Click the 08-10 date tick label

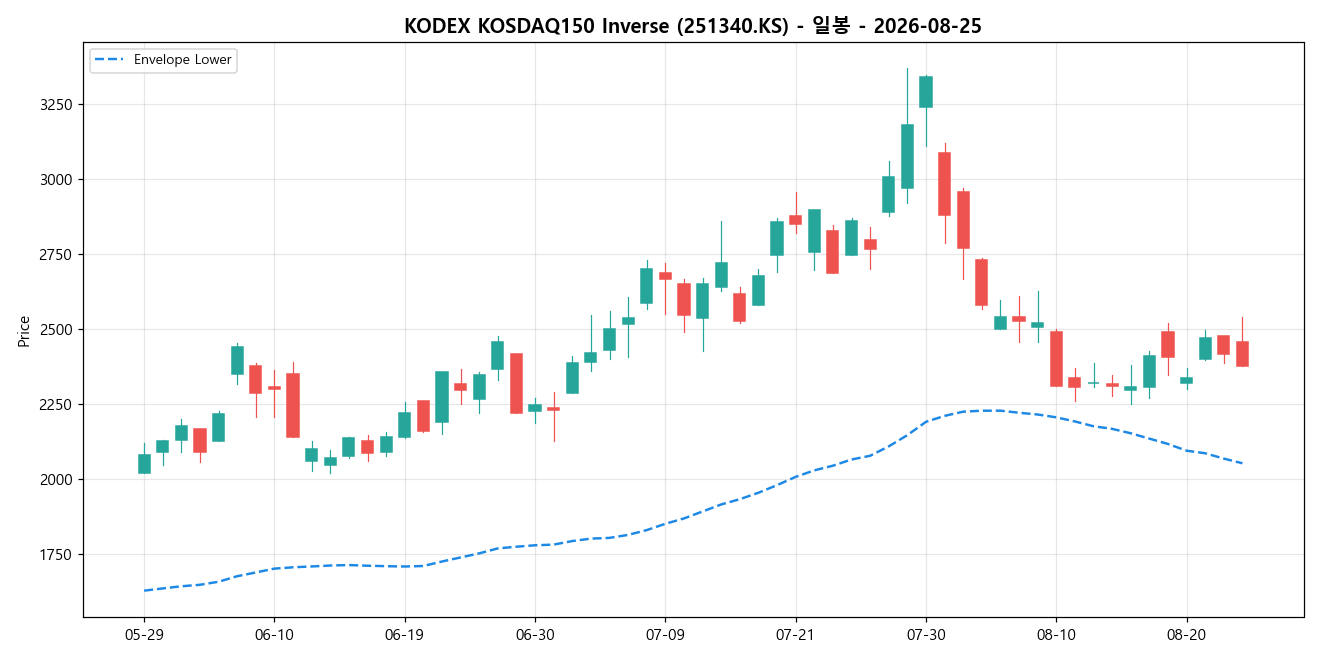(x=1056, y=634)
